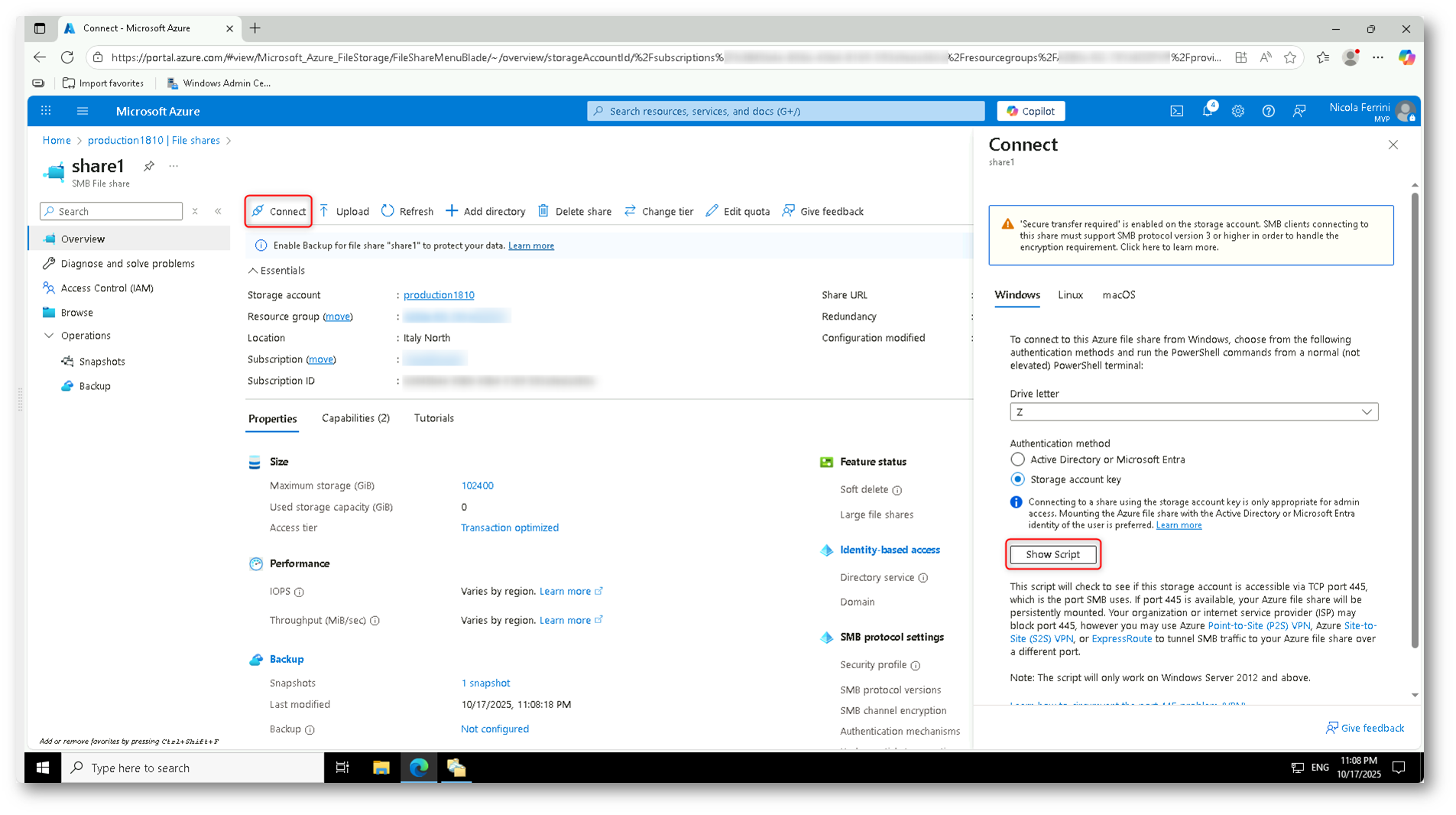The height and width of the screenshot is (815, 1456).
Task: Switch to the Linux tab
Action: [x=1070, y=295]
